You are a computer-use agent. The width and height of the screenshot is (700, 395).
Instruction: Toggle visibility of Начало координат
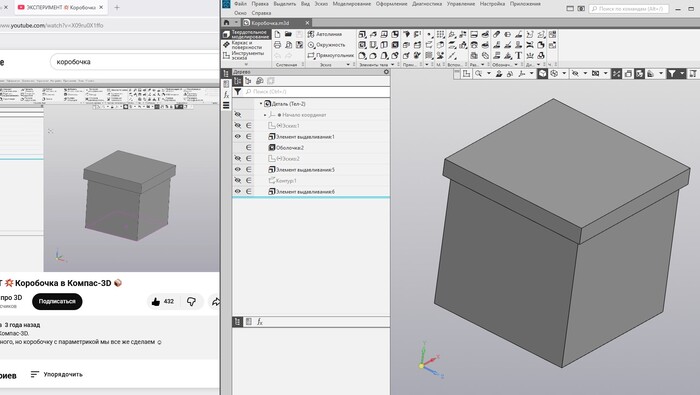[x=238, y=115]
